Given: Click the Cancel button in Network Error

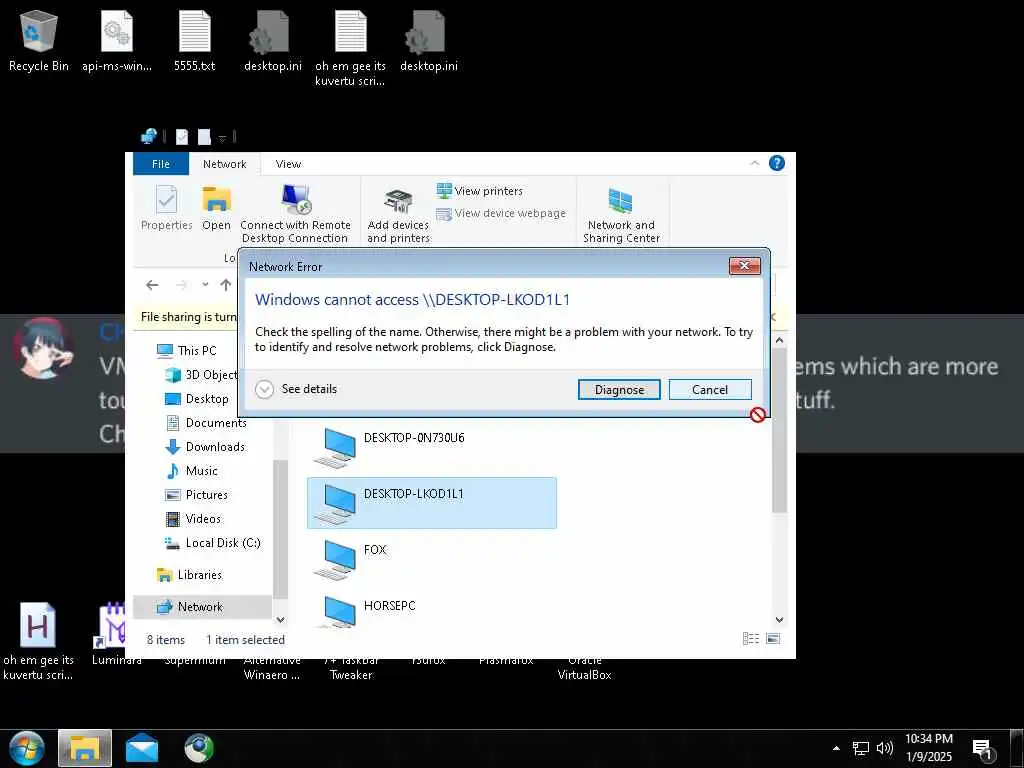Looking at the screenshot, I should [x=710, y=389].
